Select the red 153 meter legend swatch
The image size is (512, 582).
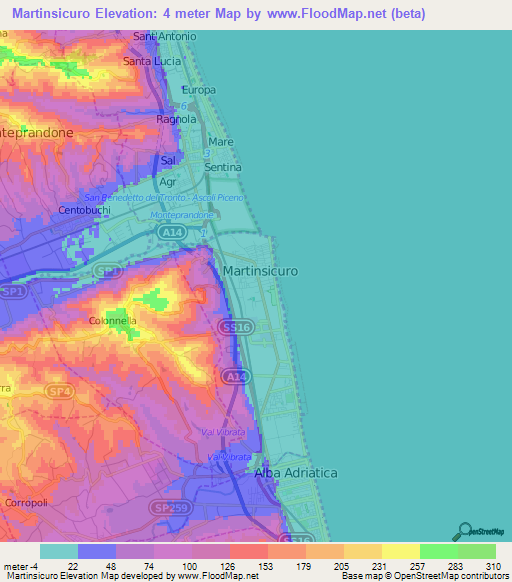249,551
